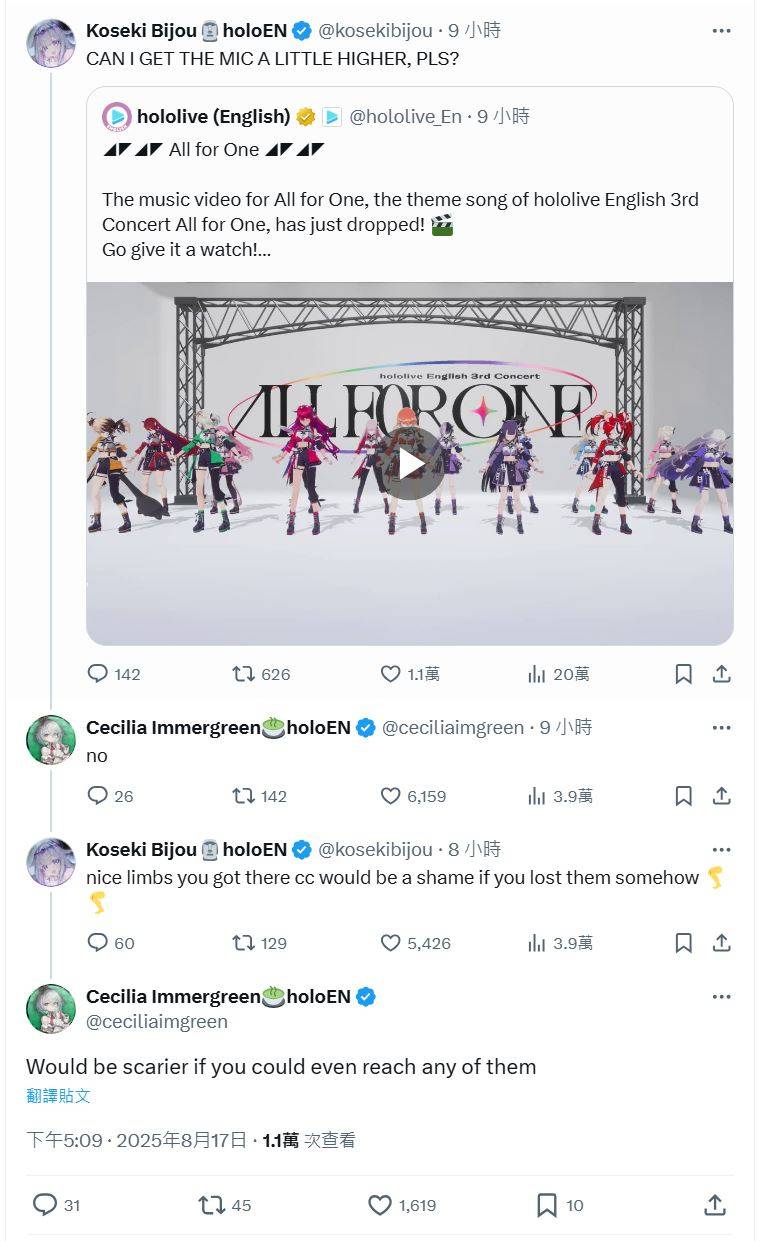The height and width of the screenshot is (1241, 761).
Task: Retweet the main "Would be scarier" tweet
Action: point(212,1205)
